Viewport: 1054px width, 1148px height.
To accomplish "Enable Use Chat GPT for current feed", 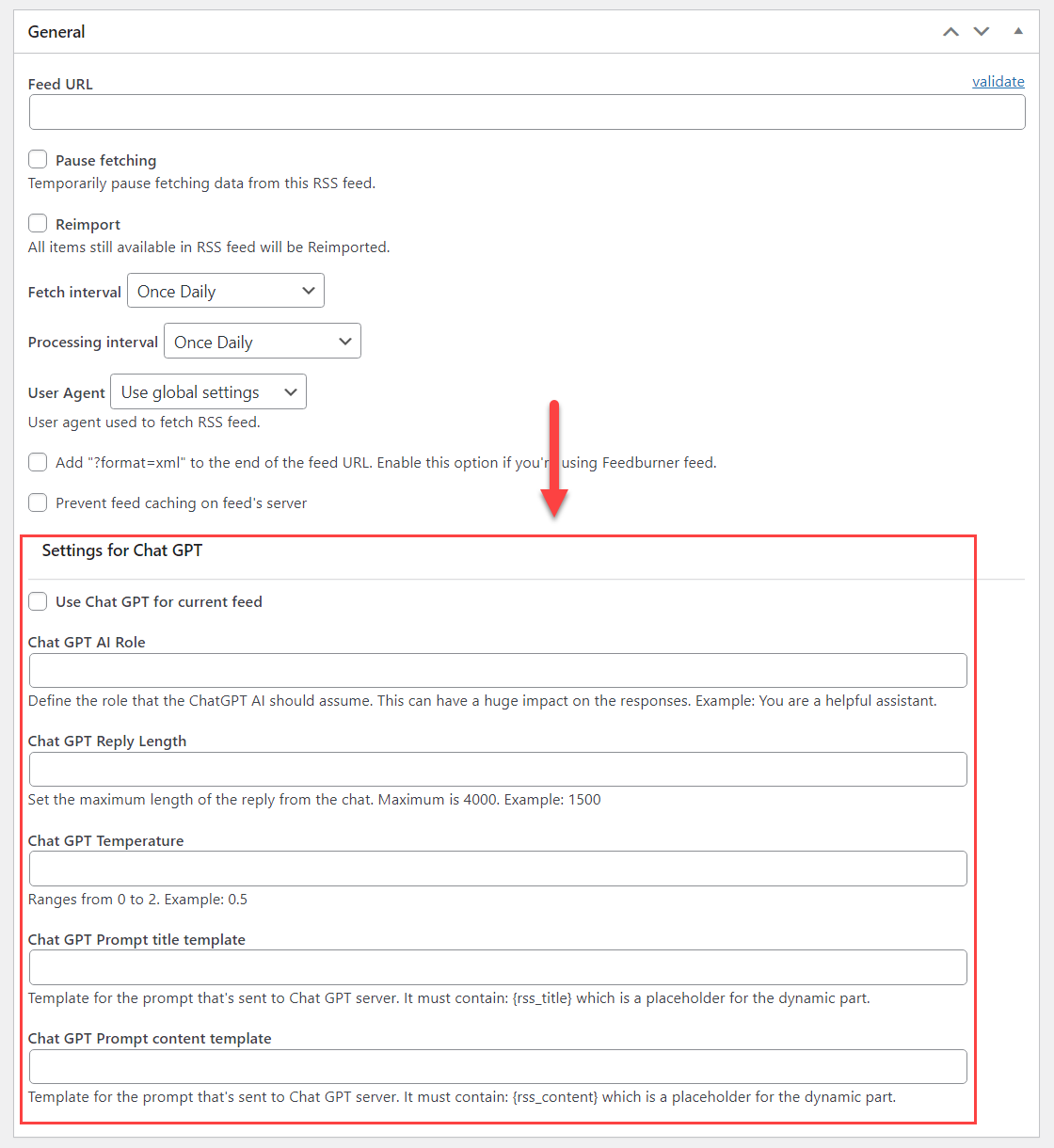I will coord(38,601).
